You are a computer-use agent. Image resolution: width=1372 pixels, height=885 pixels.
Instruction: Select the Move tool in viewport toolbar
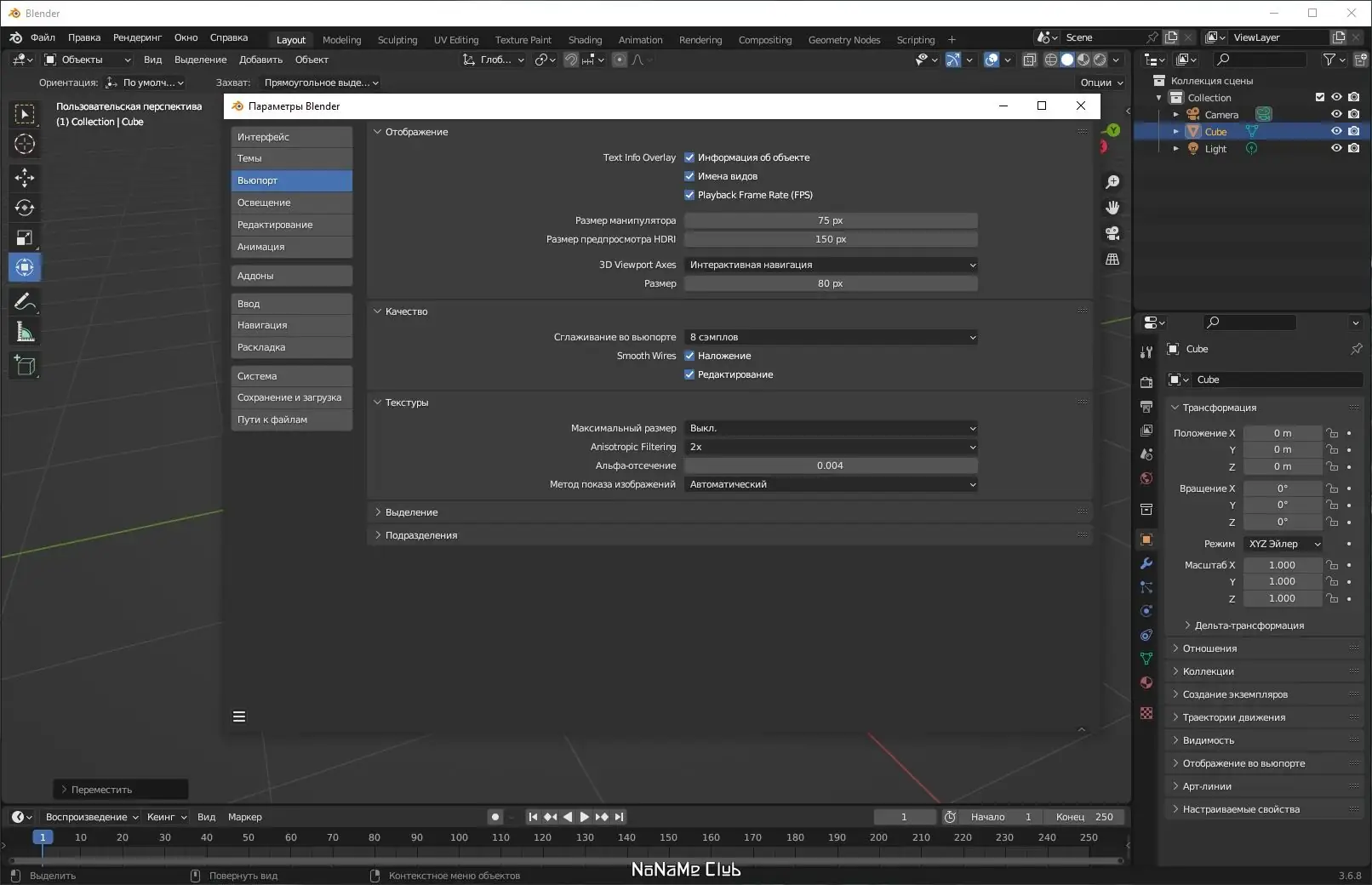tap(25, 177)
